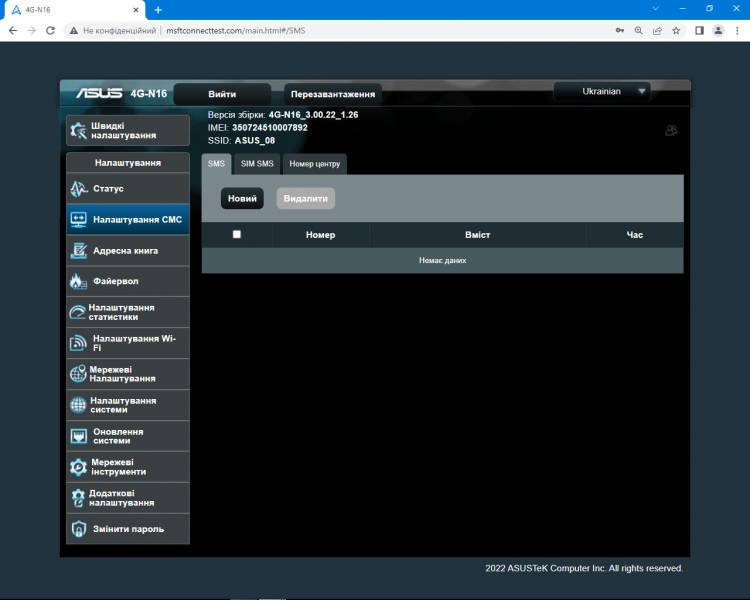Click the Додаткові налаштування gear icon
Screen dimensions: 750x600
click(x=78, y=498)
